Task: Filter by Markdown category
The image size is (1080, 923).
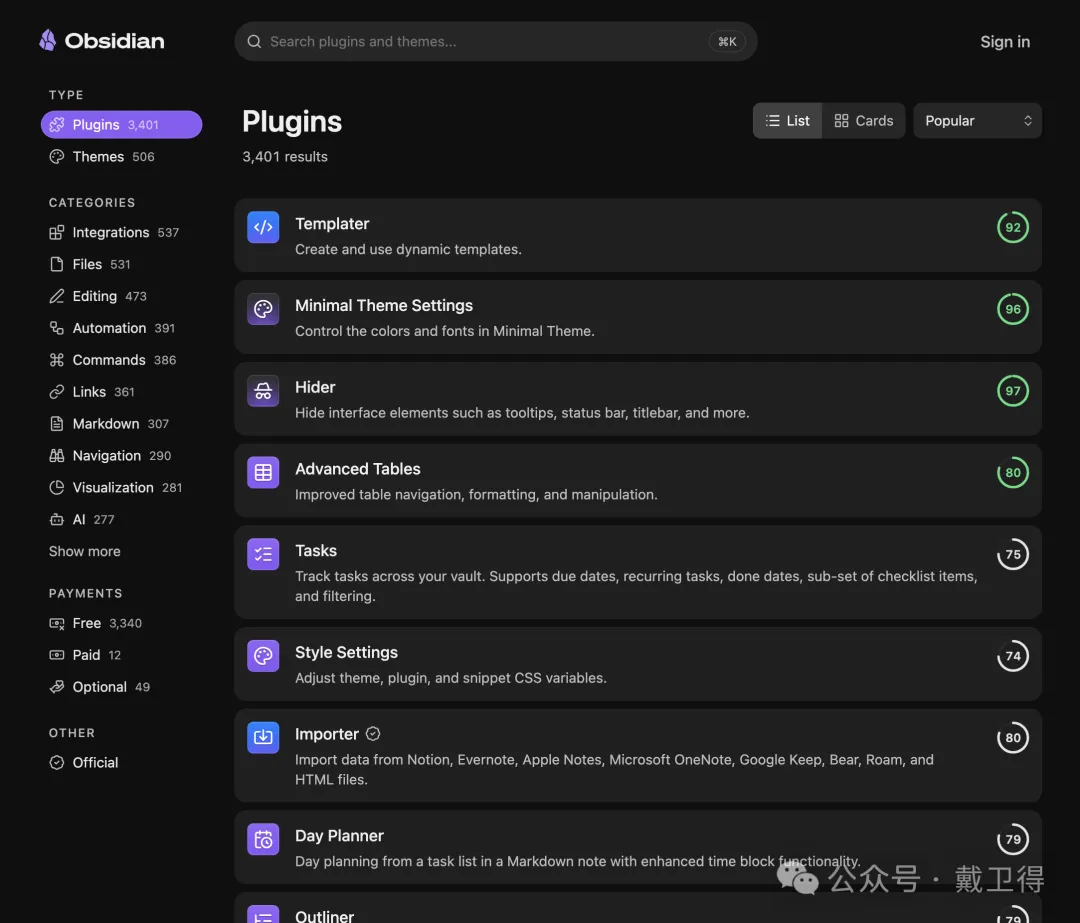Action: (109, 424)
